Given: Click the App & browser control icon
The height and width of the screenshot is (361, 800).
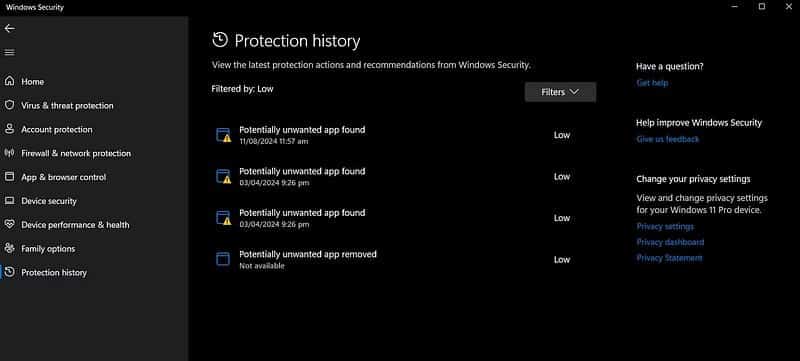Looking at the screenshot, I should click(x=9, y=177).
